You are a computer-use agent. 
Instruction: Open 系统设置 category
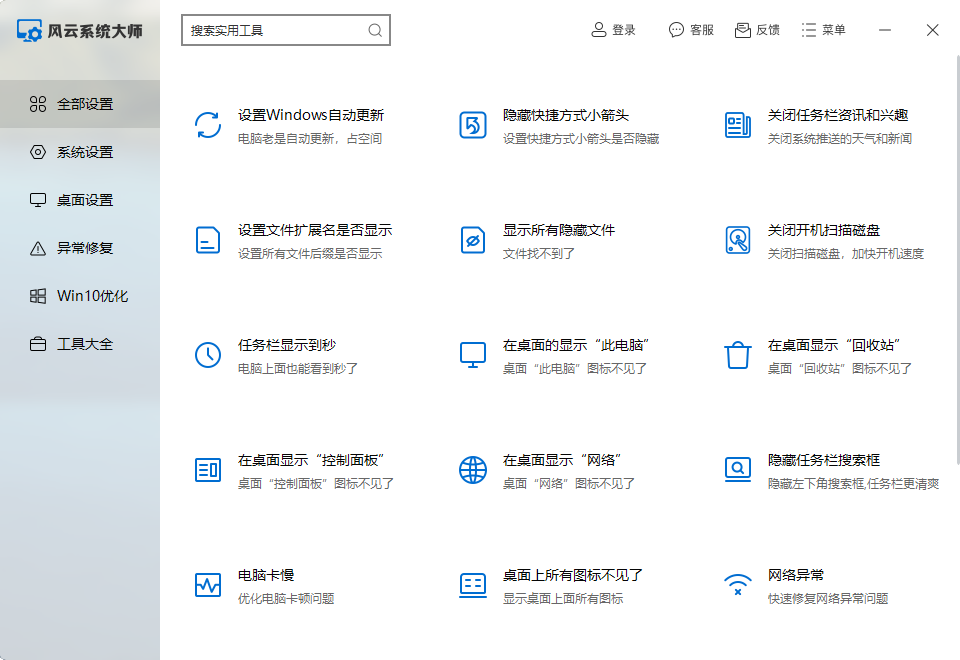(80, 152)
